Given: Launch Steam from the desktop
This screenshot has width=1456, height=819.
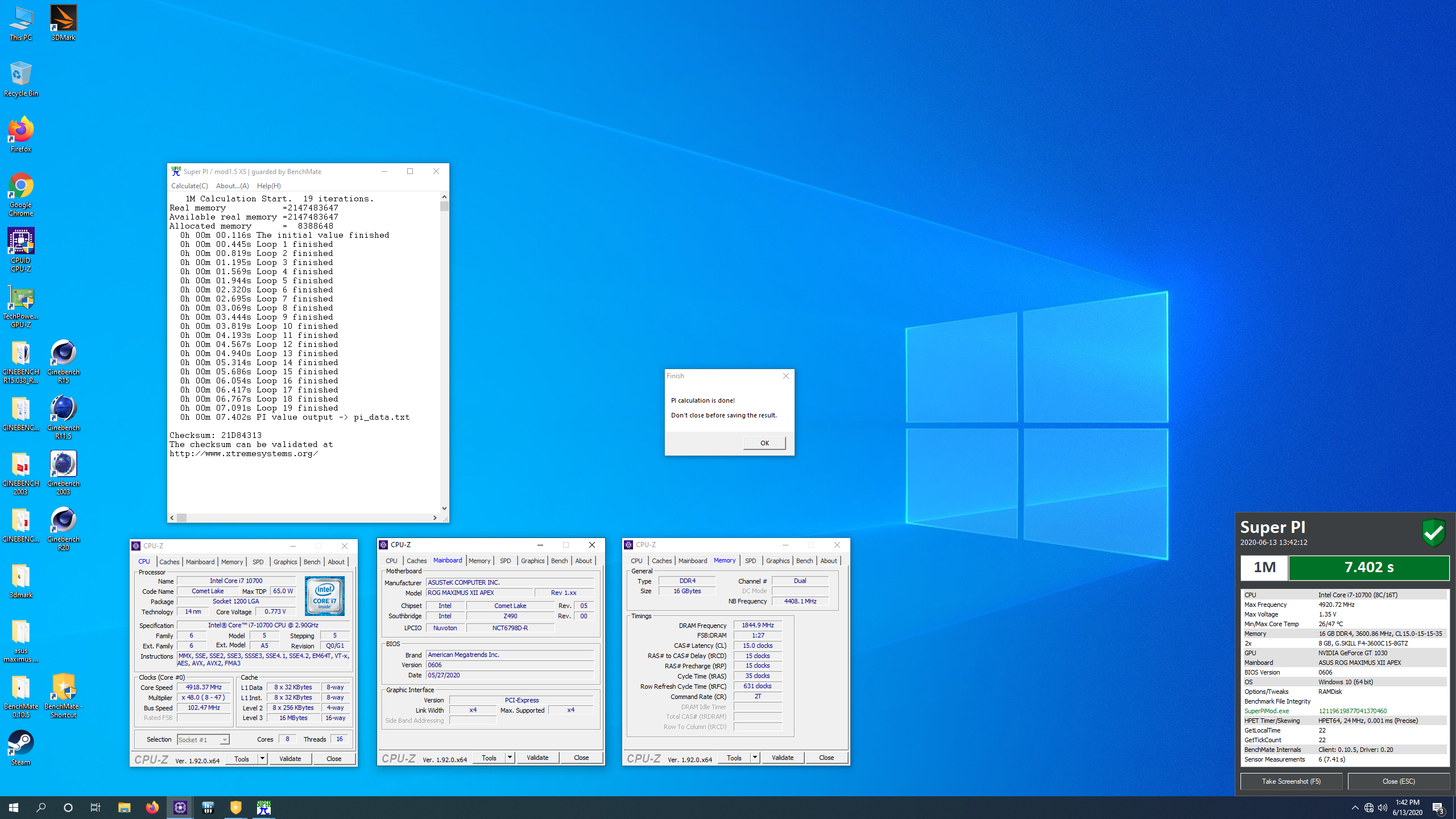Looking at the screenshot, I should (20, 747).
